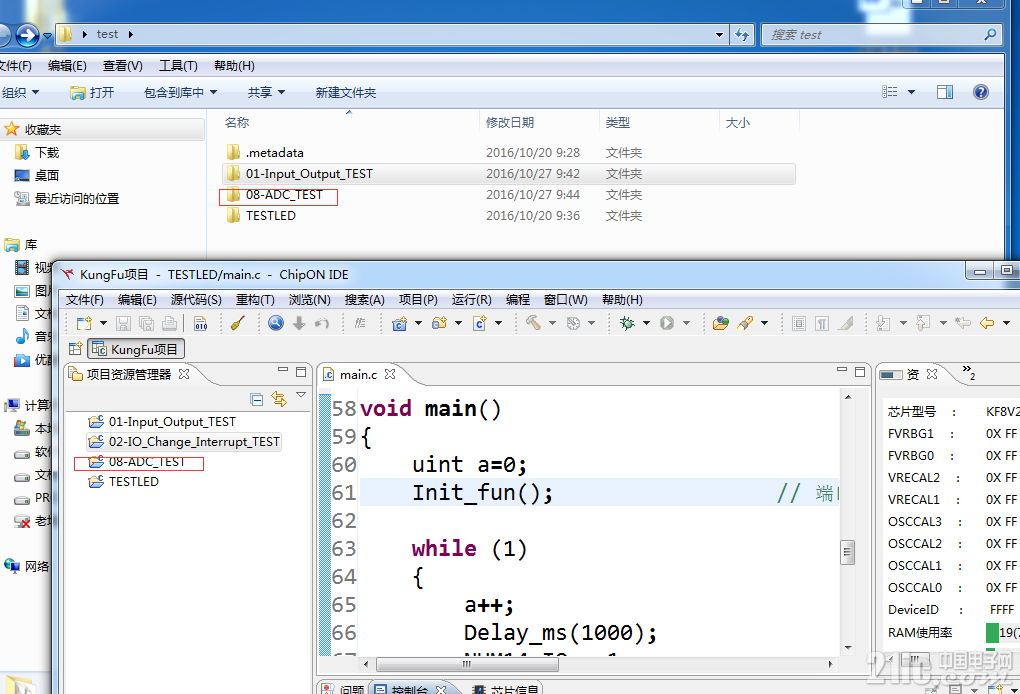The width and height of the screenshot is (1020, 694).
Task: Select the TESTLED project in ChipON tree
Action: 124,481
